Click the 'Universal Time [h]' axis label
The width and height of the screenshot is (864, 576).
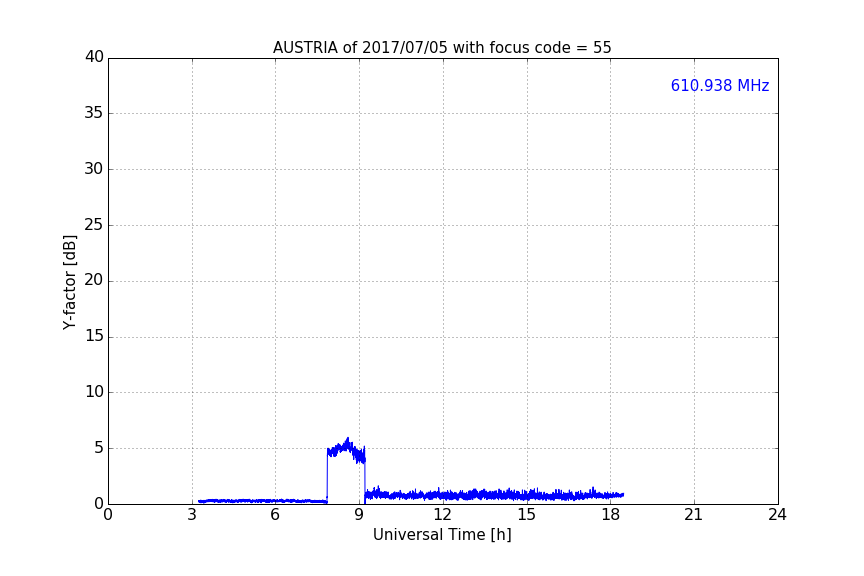point(442,535)
